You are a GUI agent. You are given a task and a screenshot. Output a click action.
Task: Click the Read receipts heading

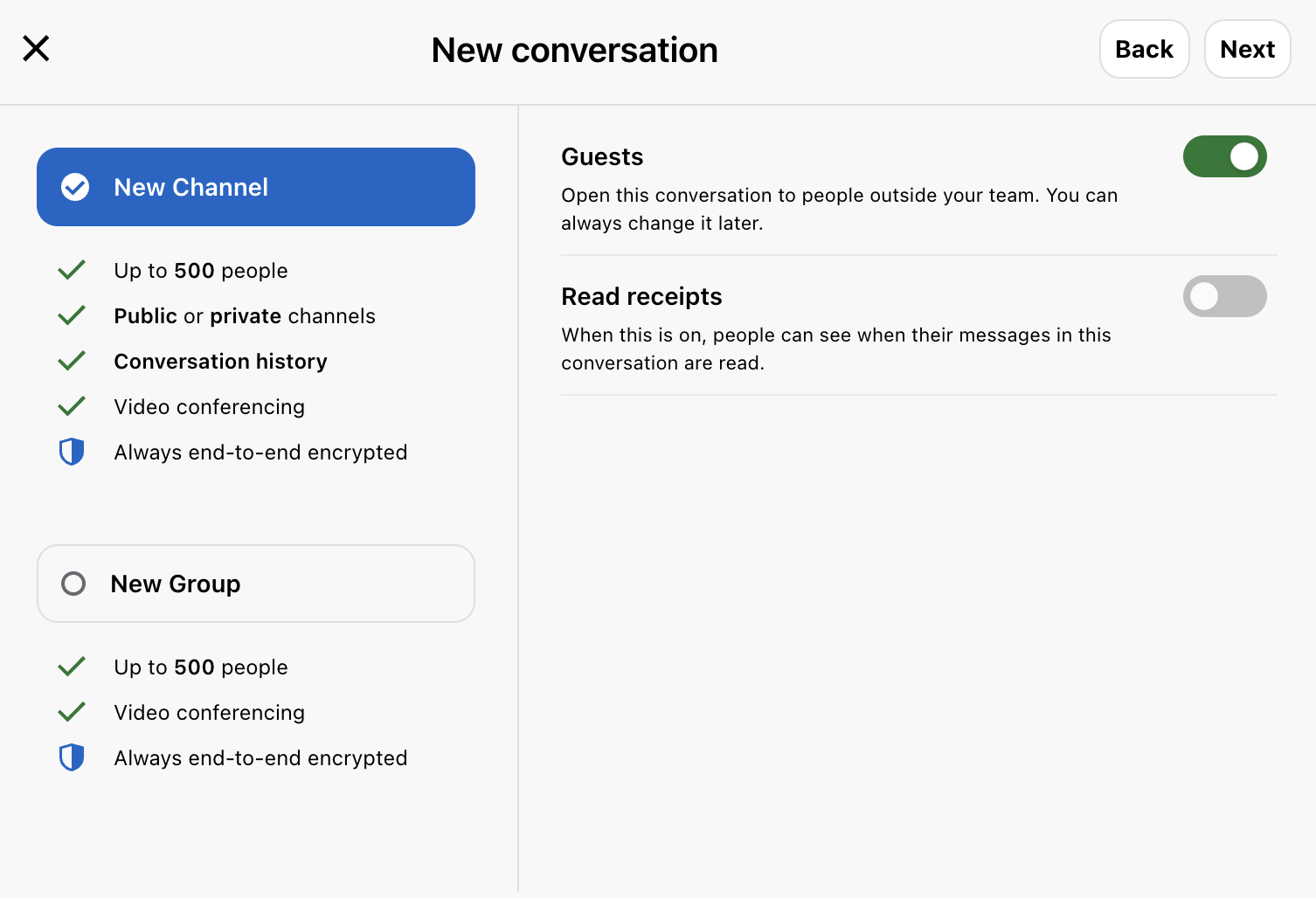pos(641,297)
